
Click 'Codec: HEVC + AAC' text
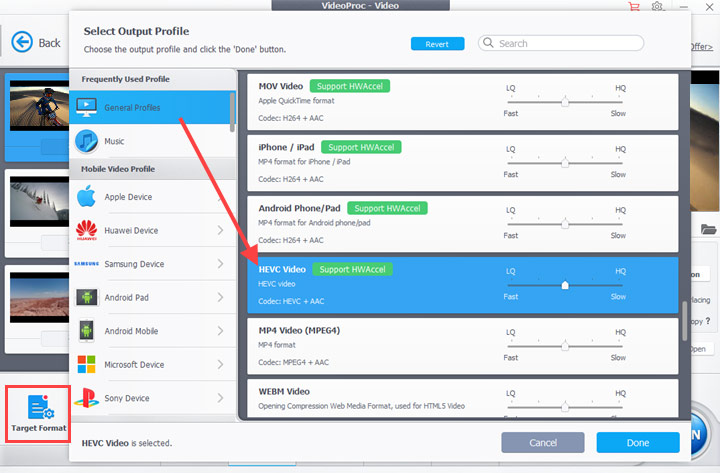(291, 301)
